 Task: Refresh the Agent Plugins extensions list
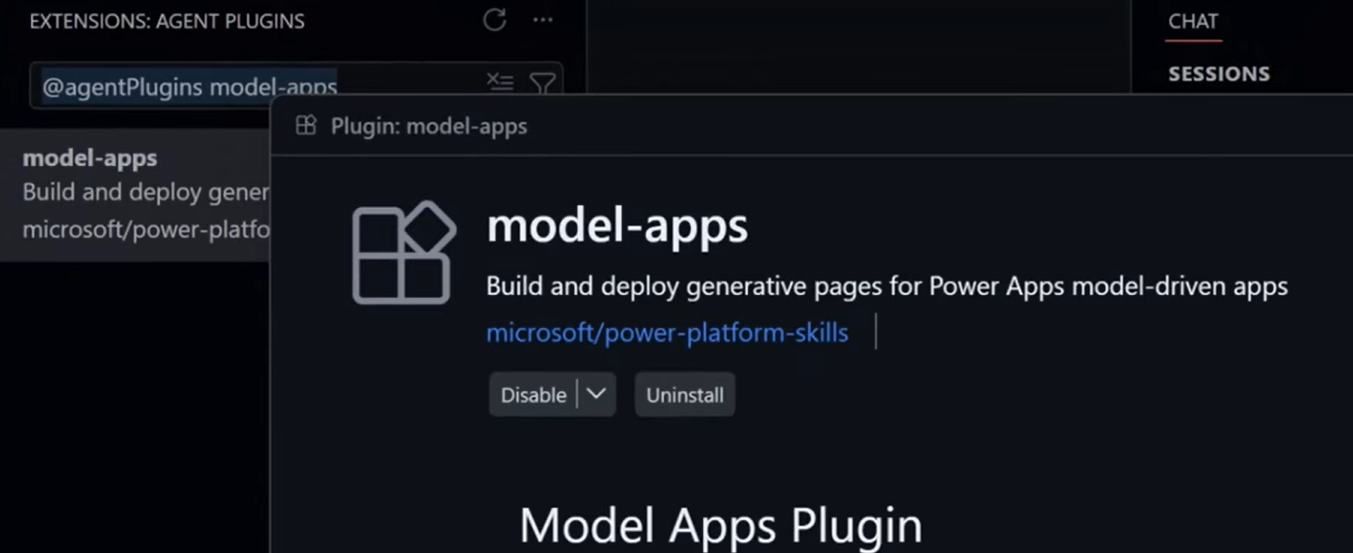[494, 20]
